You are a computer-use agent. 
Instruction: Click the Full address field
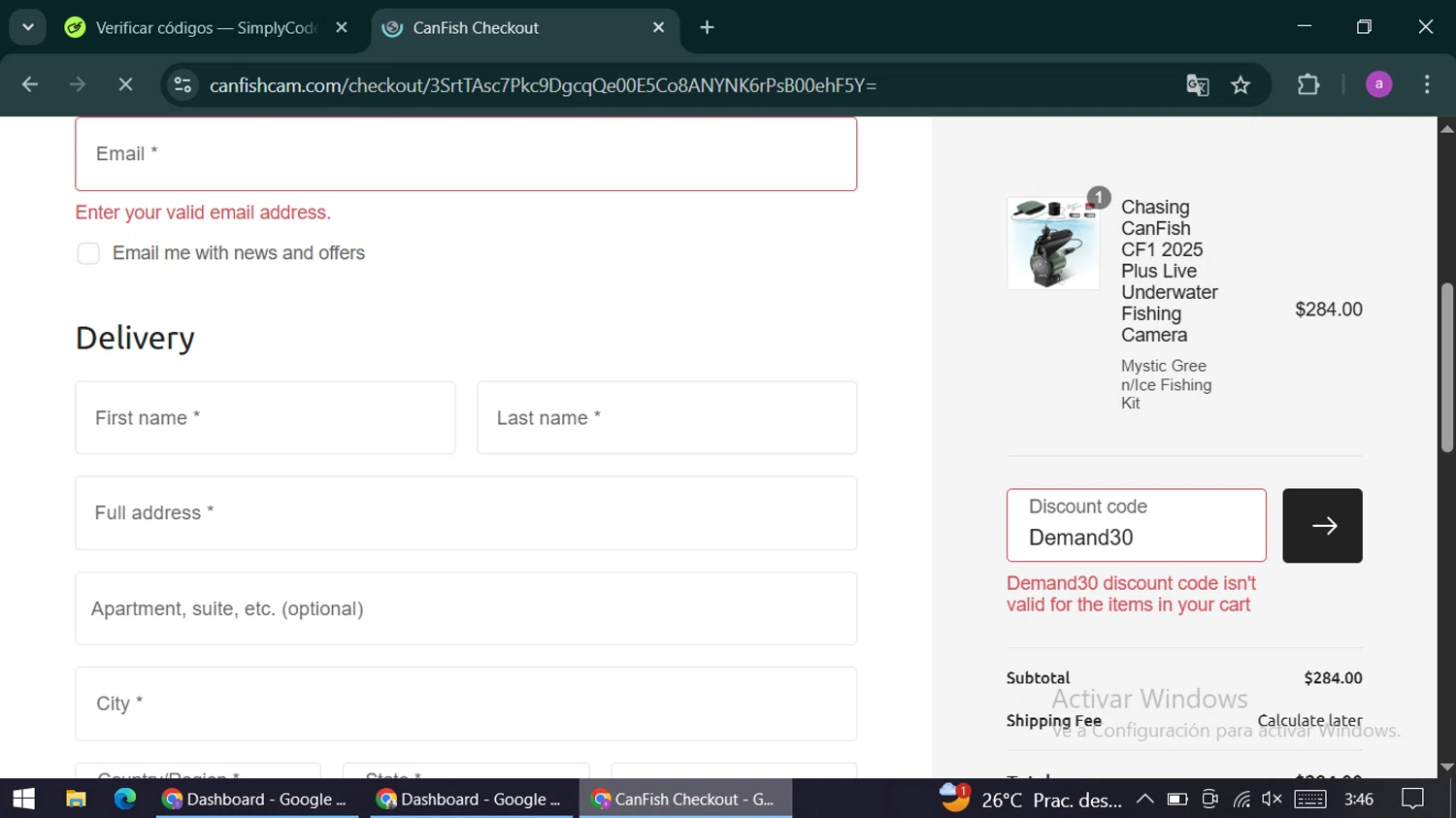point(466,513)
